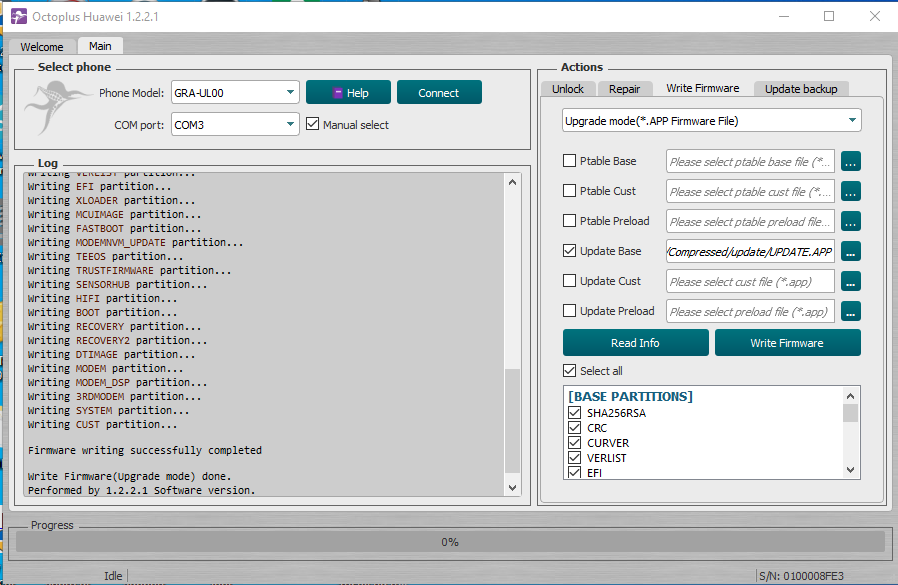The height and width of the screenshot is (585, 898).
Task: Browse for Update Base file
Action: click(850, 251)
